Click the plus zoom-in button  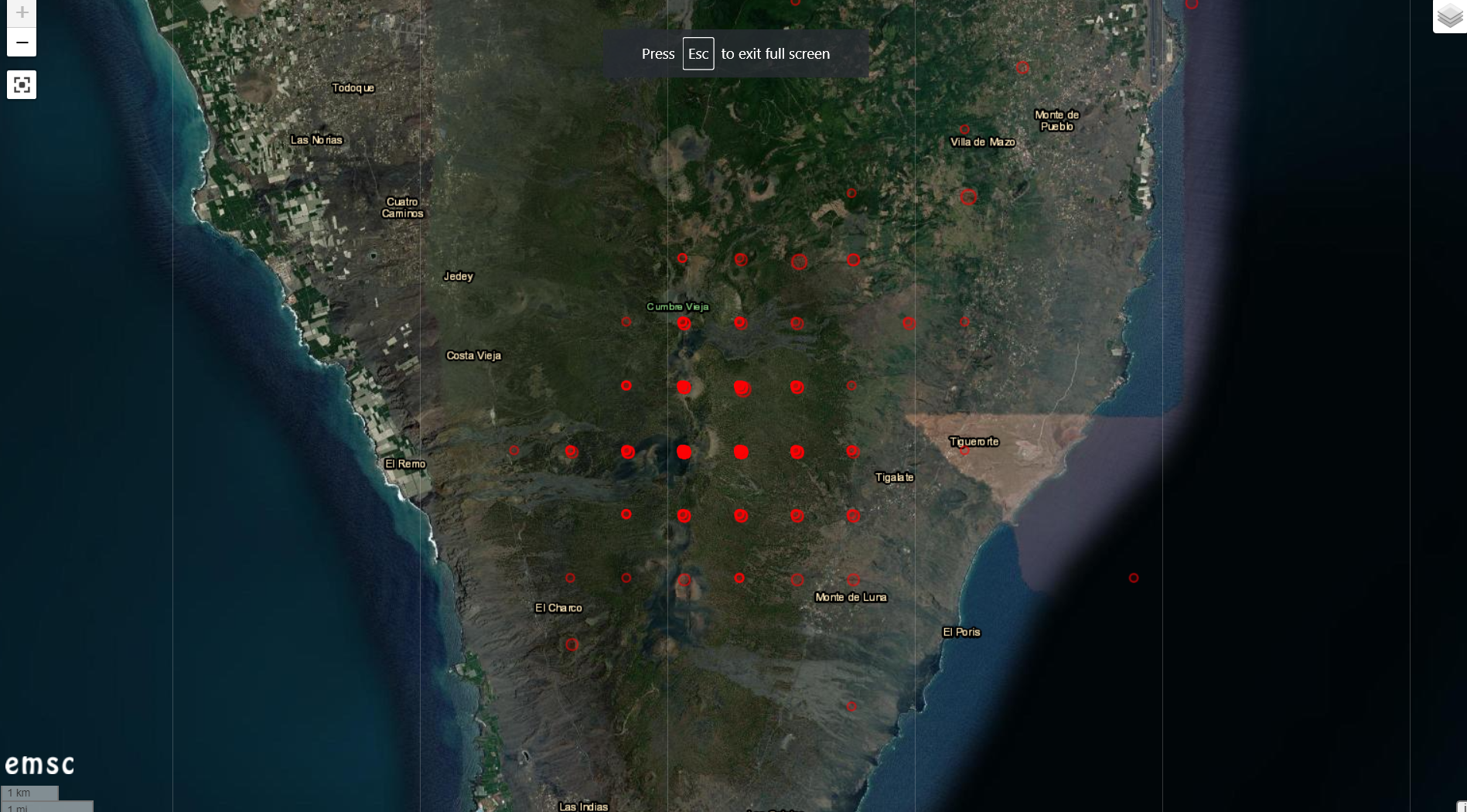(x=22, y=12)
